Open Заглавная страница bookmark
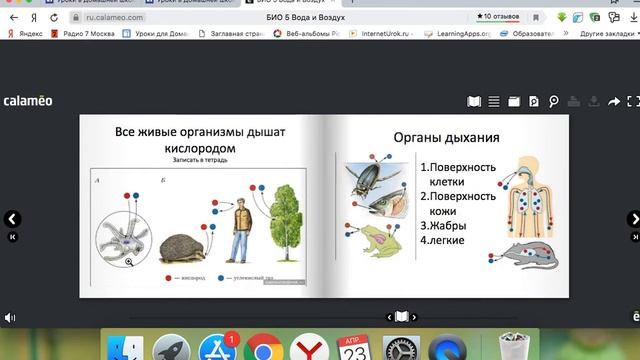The image size is (640, 360). click(231, 33)
